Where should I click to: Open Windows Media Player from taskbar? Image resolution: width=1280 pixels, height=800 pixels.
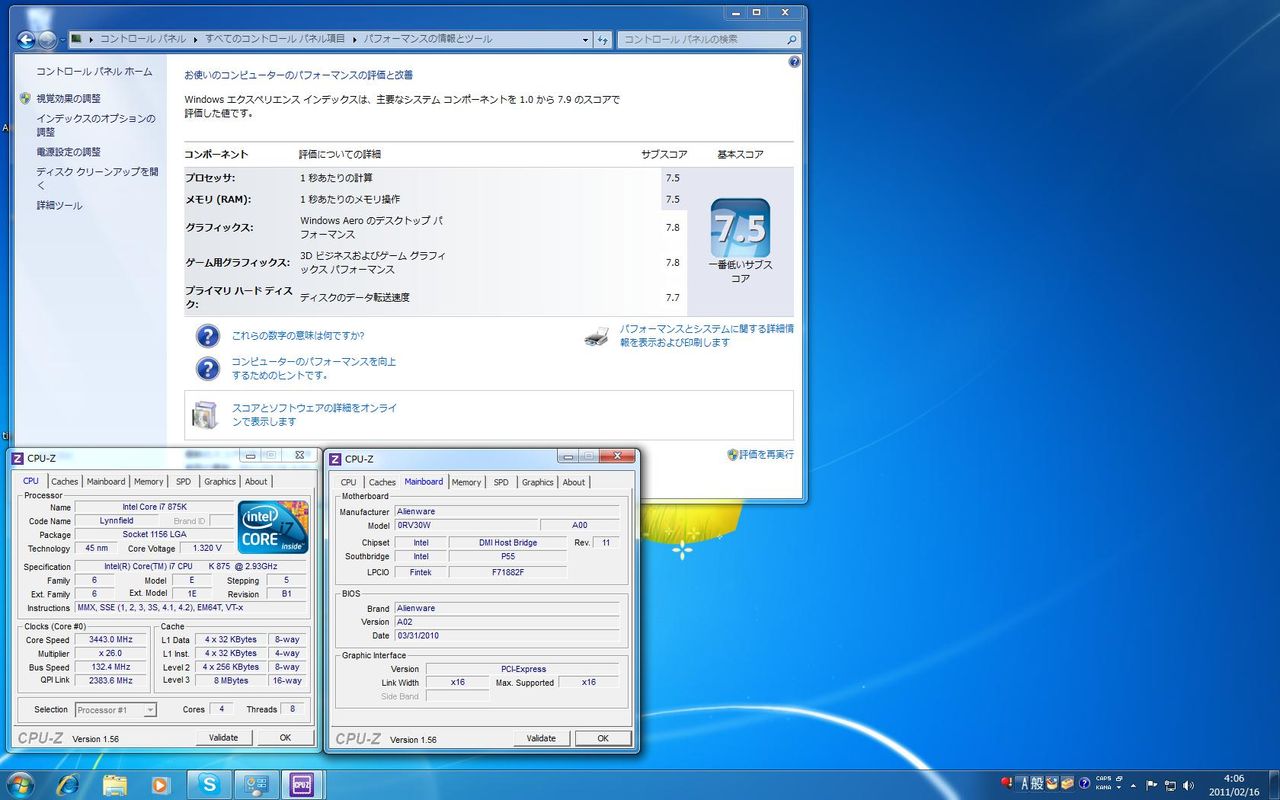[x=162, y=785]
